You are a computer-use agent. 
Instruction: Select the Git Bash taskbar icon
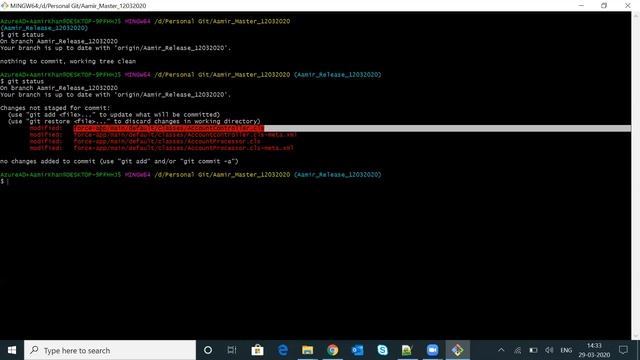457,350
